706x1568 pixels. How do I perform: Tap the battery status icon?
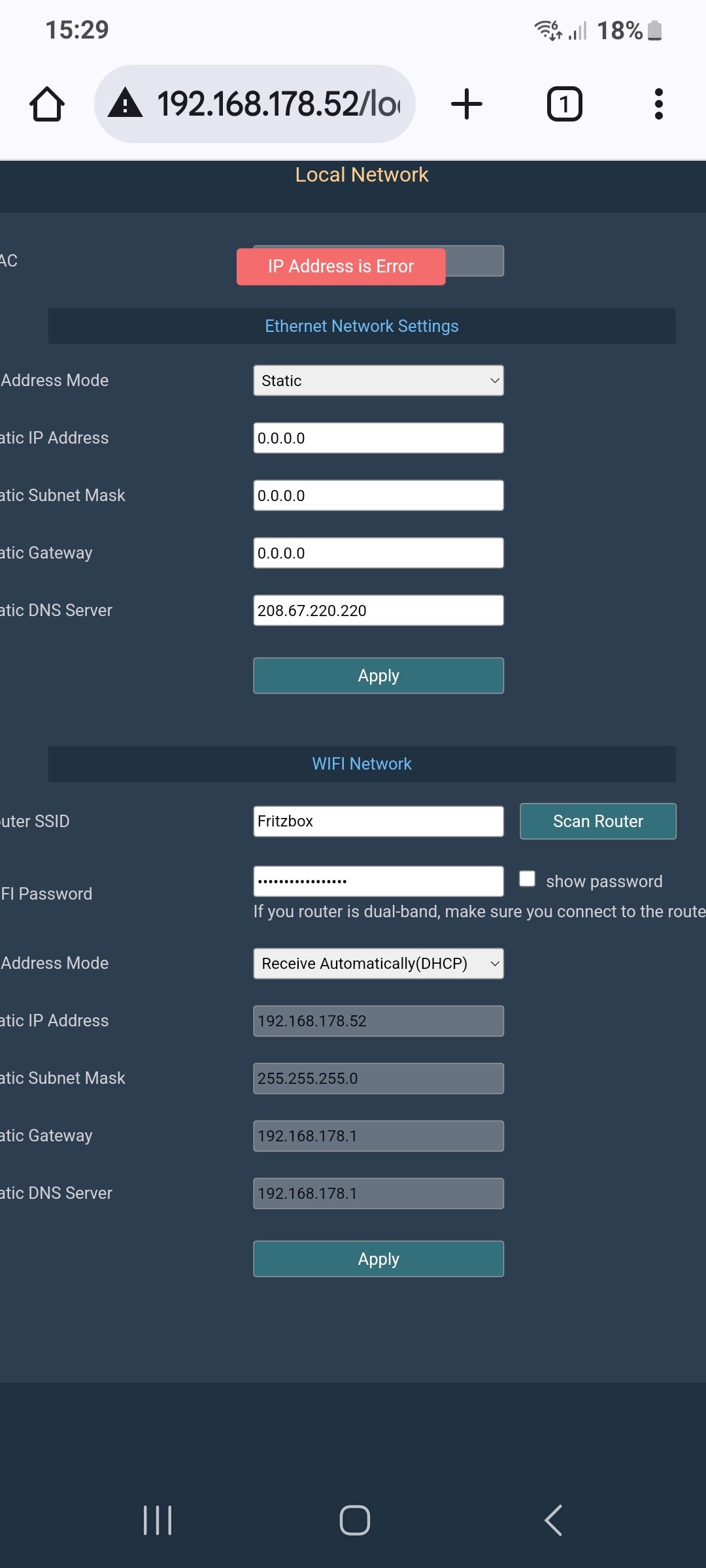654,30
